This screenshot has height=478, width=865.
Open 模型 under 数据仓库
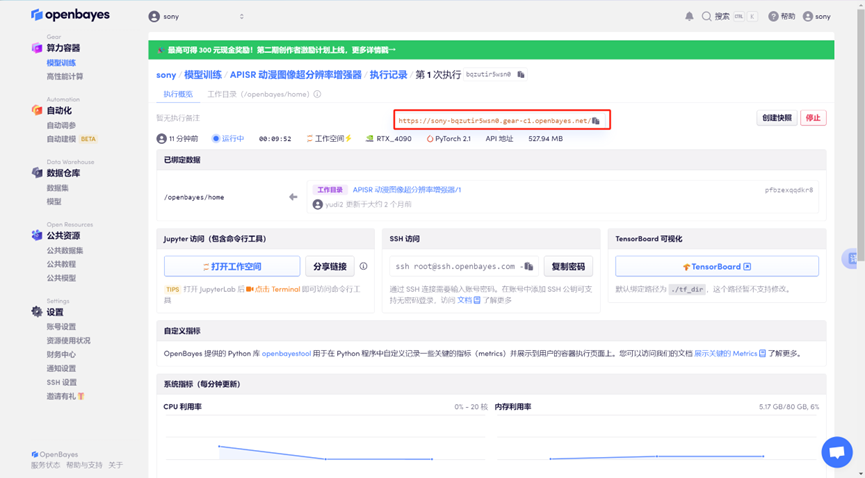click(54, 201)
